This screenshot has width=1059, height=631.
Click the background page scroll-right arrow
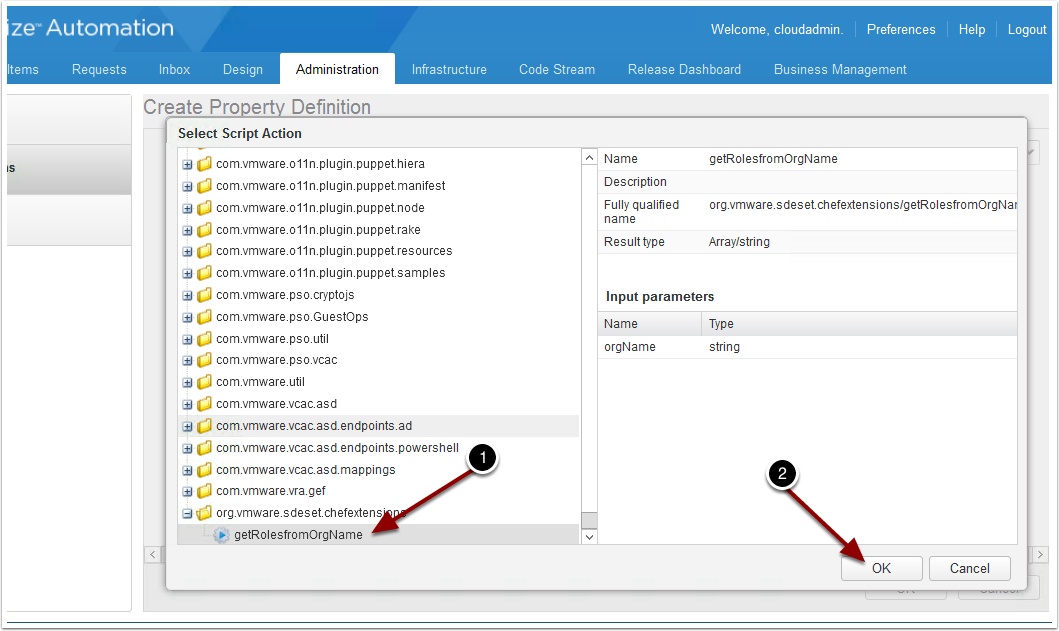[1039, 555]
